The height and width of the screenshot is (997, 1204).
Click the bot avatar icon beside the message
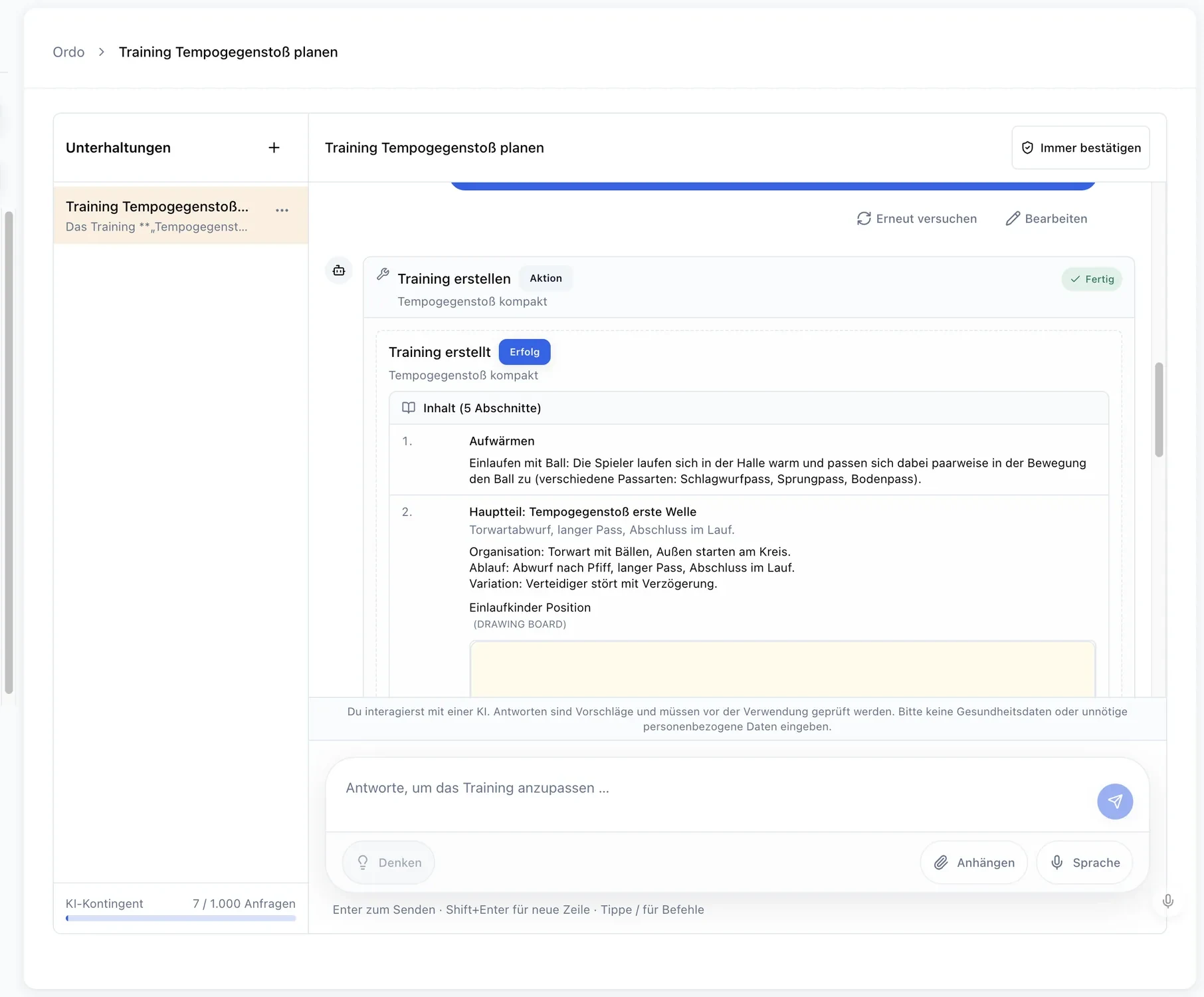click(339, 271)
